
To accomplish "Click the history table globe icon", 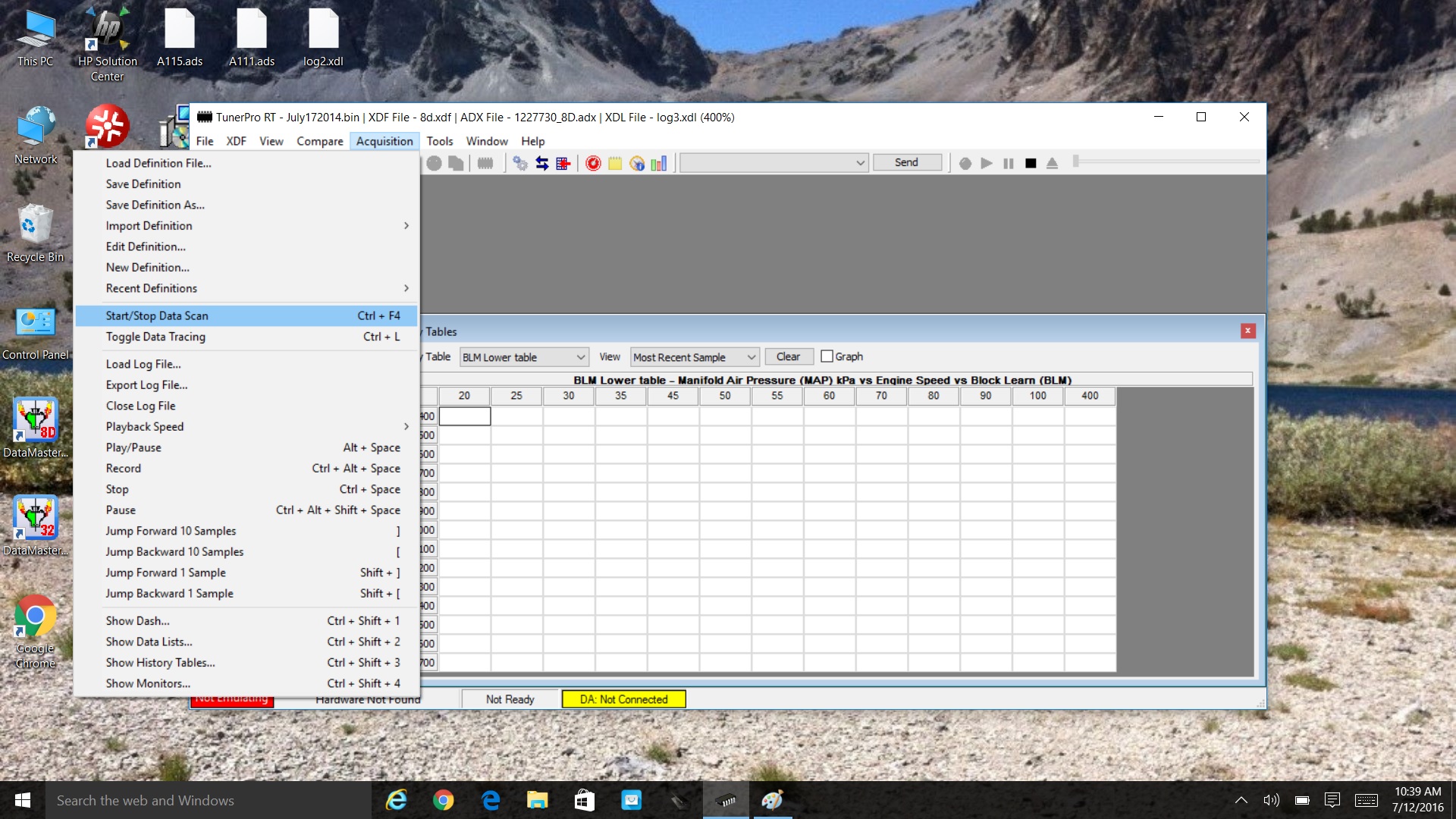I will pyautogui.click(x=637, y=163).
